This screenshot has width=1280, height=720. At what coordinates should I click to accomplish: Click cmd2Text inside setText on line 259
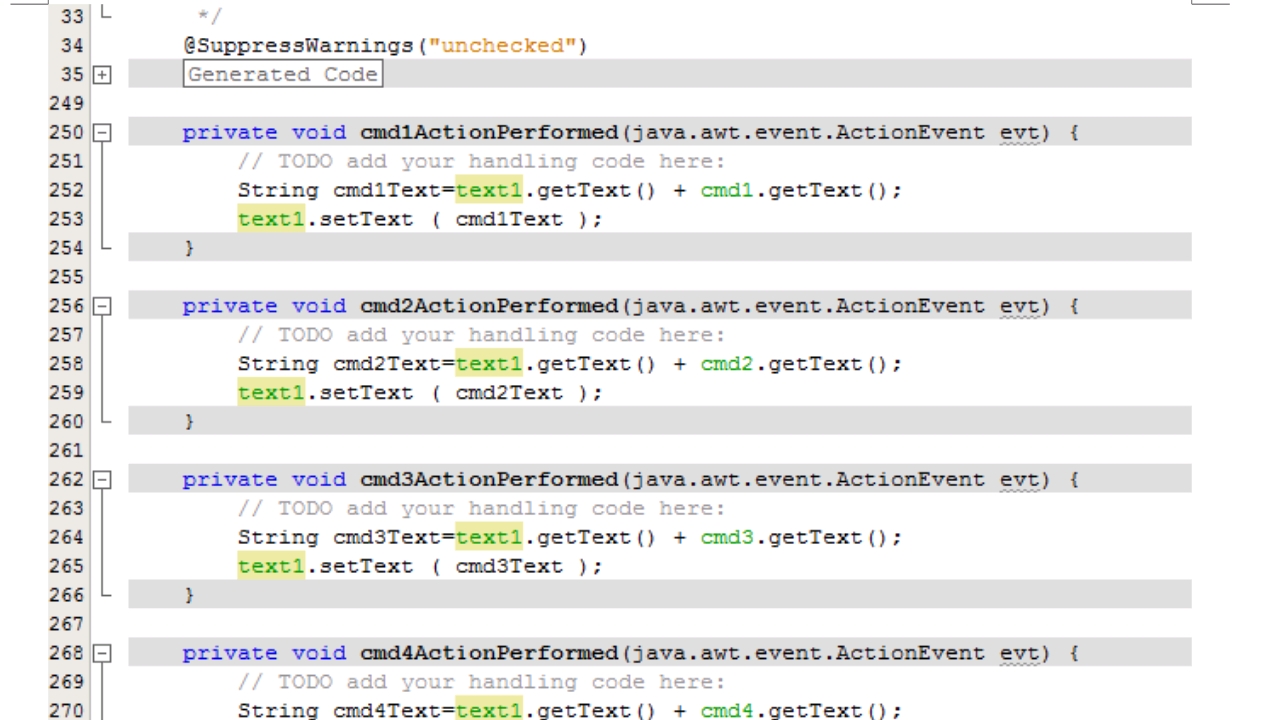(509, 393)
